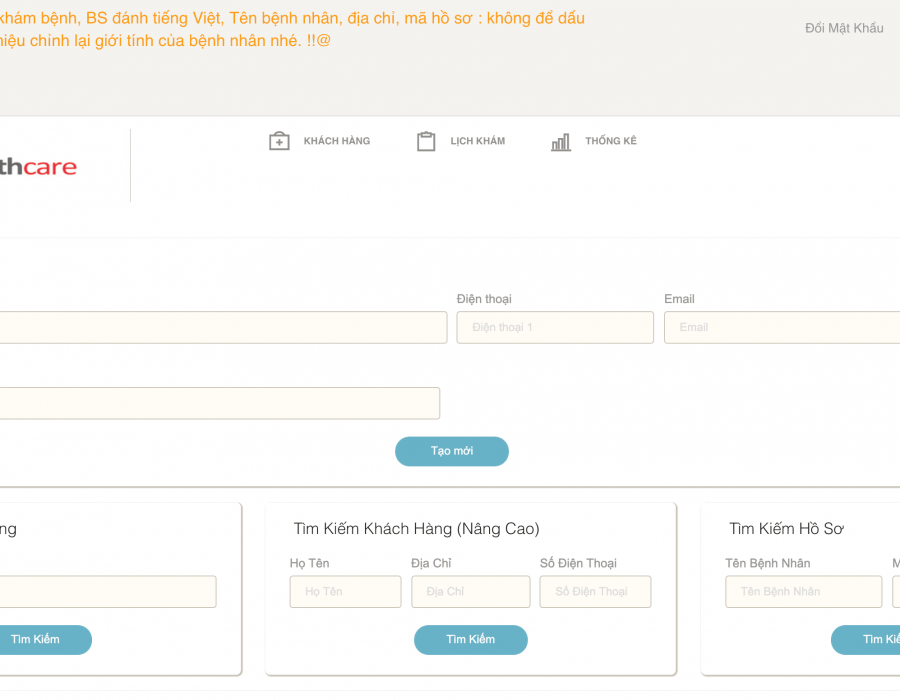This screenshot has height=700, width=900.
Task: Click the Lịch Khám clipboard icon
Action: point(426,141)
